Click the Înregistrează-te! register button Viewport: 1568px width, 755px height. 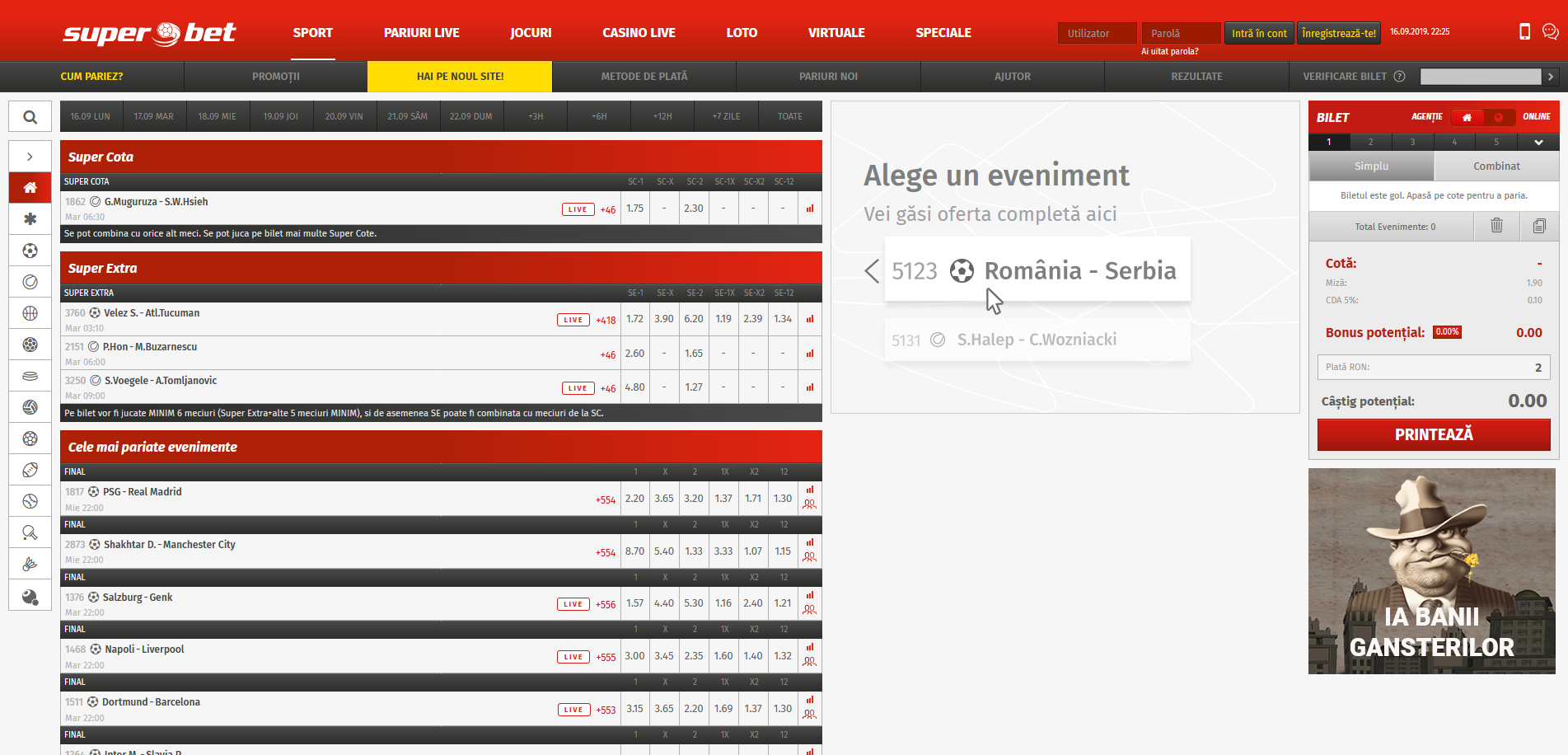1339,33
